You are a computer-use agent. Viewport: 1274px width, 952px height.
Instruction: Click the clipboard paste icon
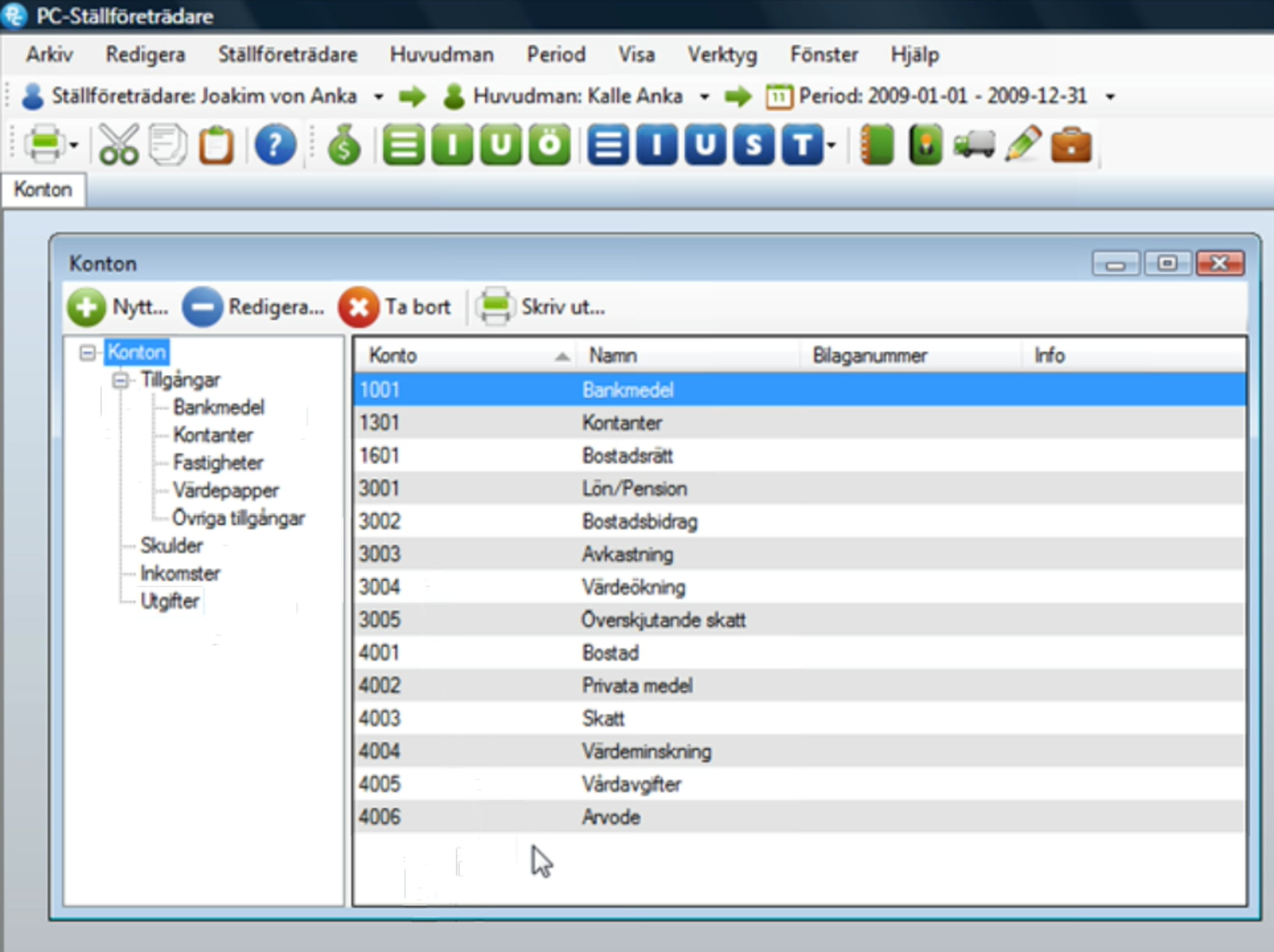(216, 145)
